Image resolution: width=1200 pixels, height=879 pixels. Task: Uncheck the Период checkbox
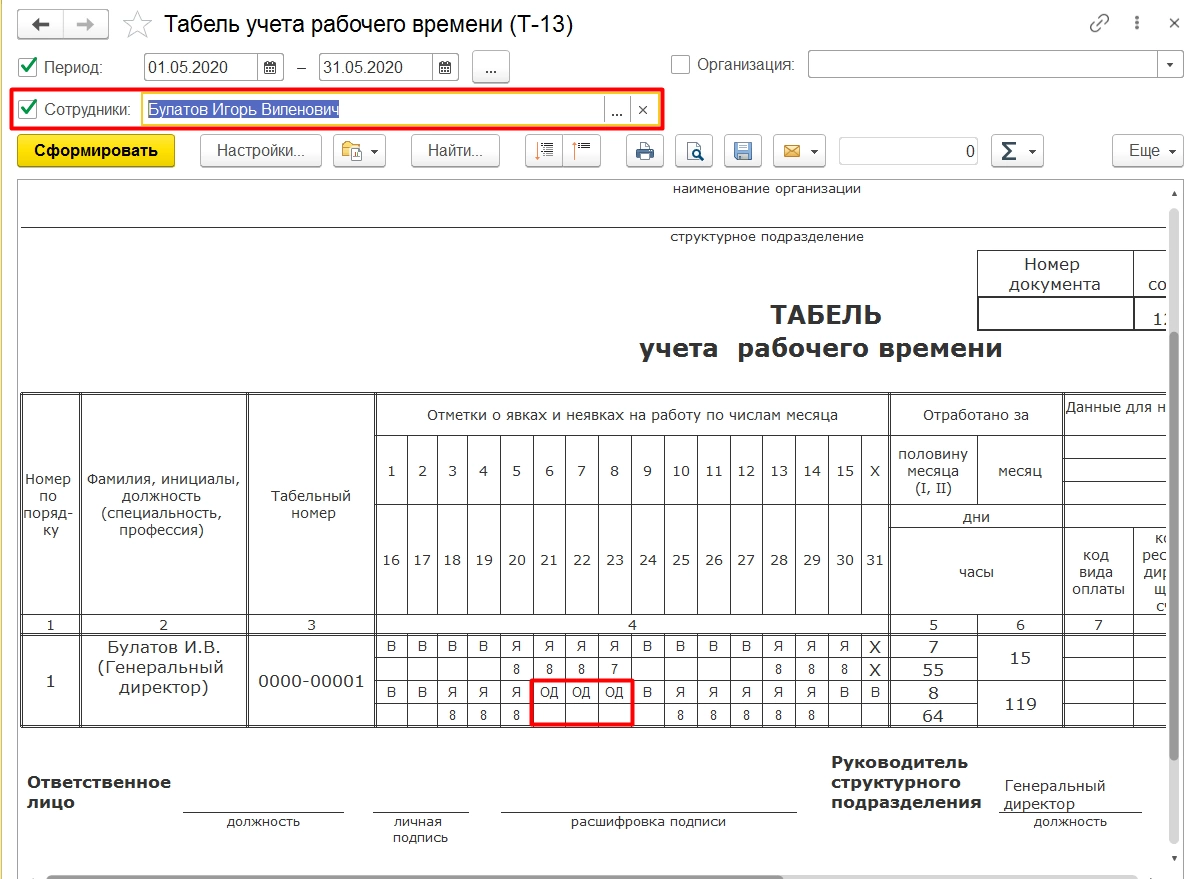tap(28, 67)
